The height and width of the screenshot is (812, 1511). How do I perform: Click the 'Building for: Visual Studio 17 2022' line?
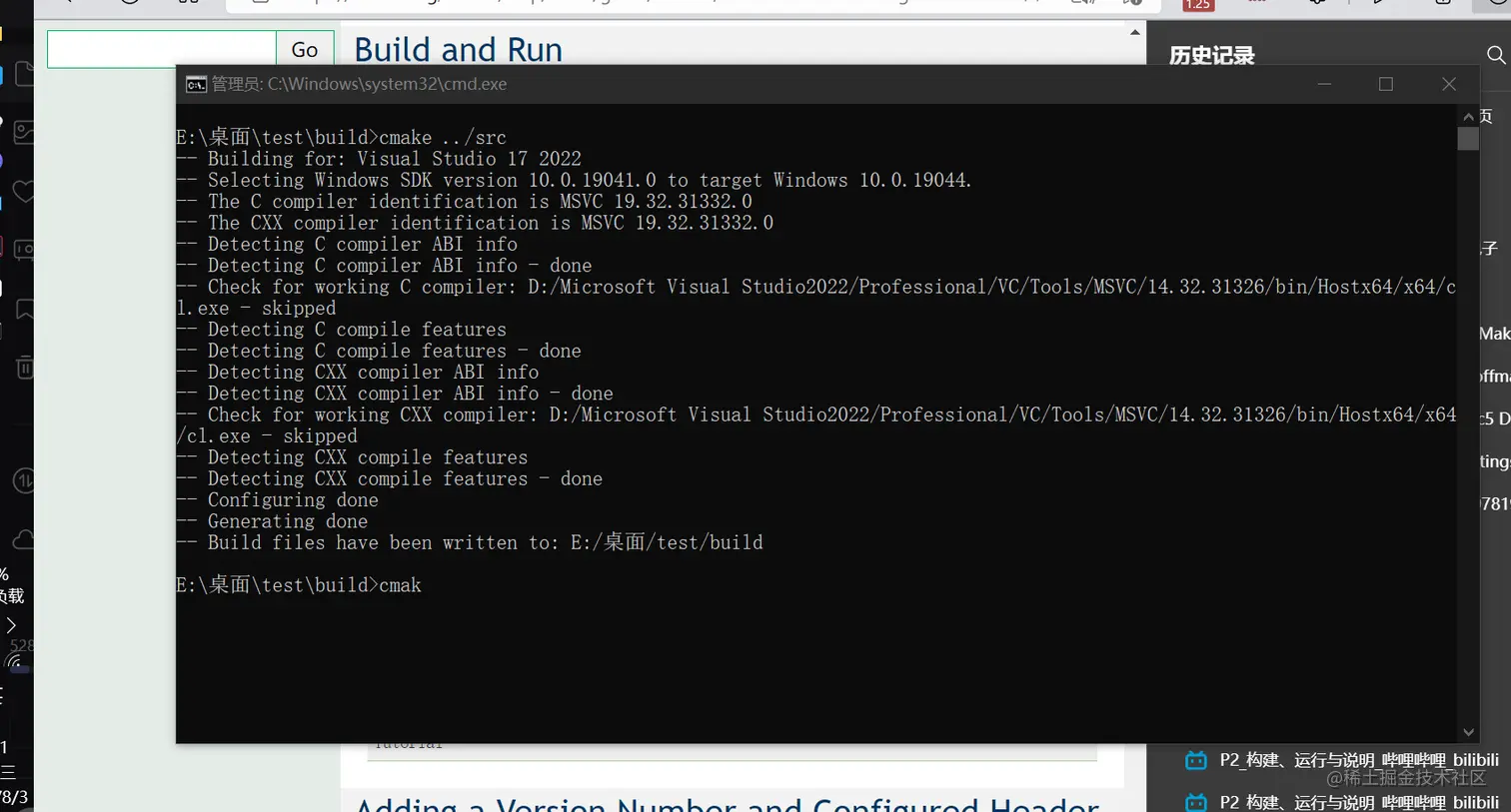pyautogui.click(x=379, y=159)
